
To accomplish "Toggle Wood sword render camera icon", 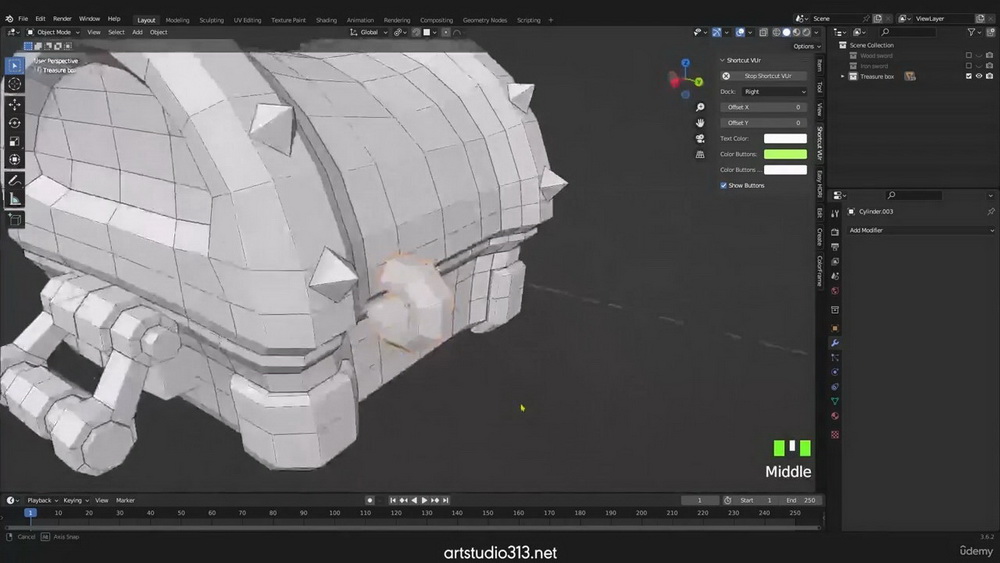I will (990, 55).
